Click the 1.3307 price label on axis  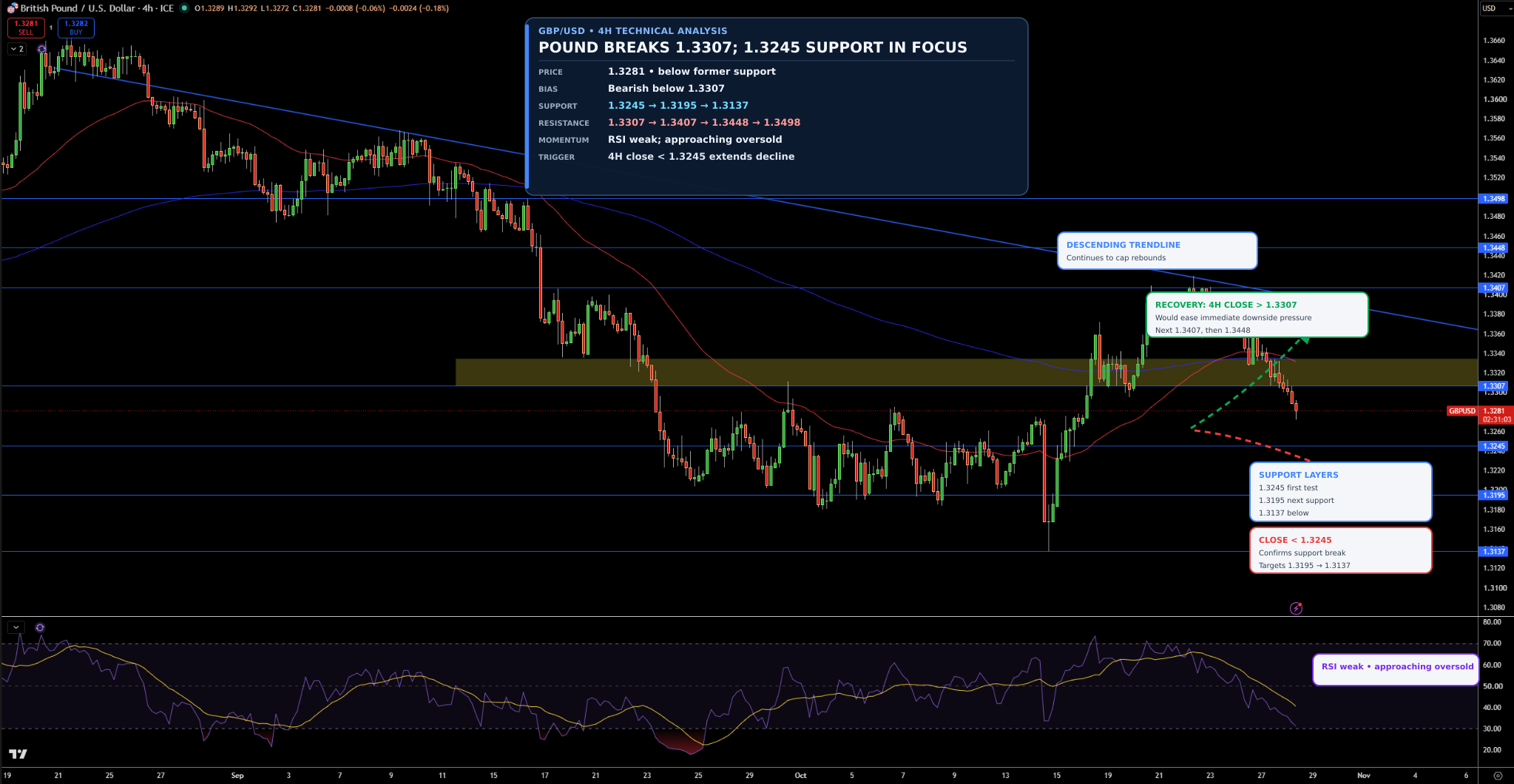point(1493,386)
